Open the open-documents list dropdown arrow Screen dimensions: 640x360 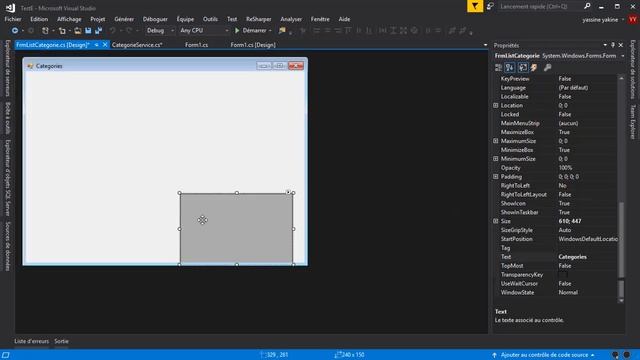[485, 45]
